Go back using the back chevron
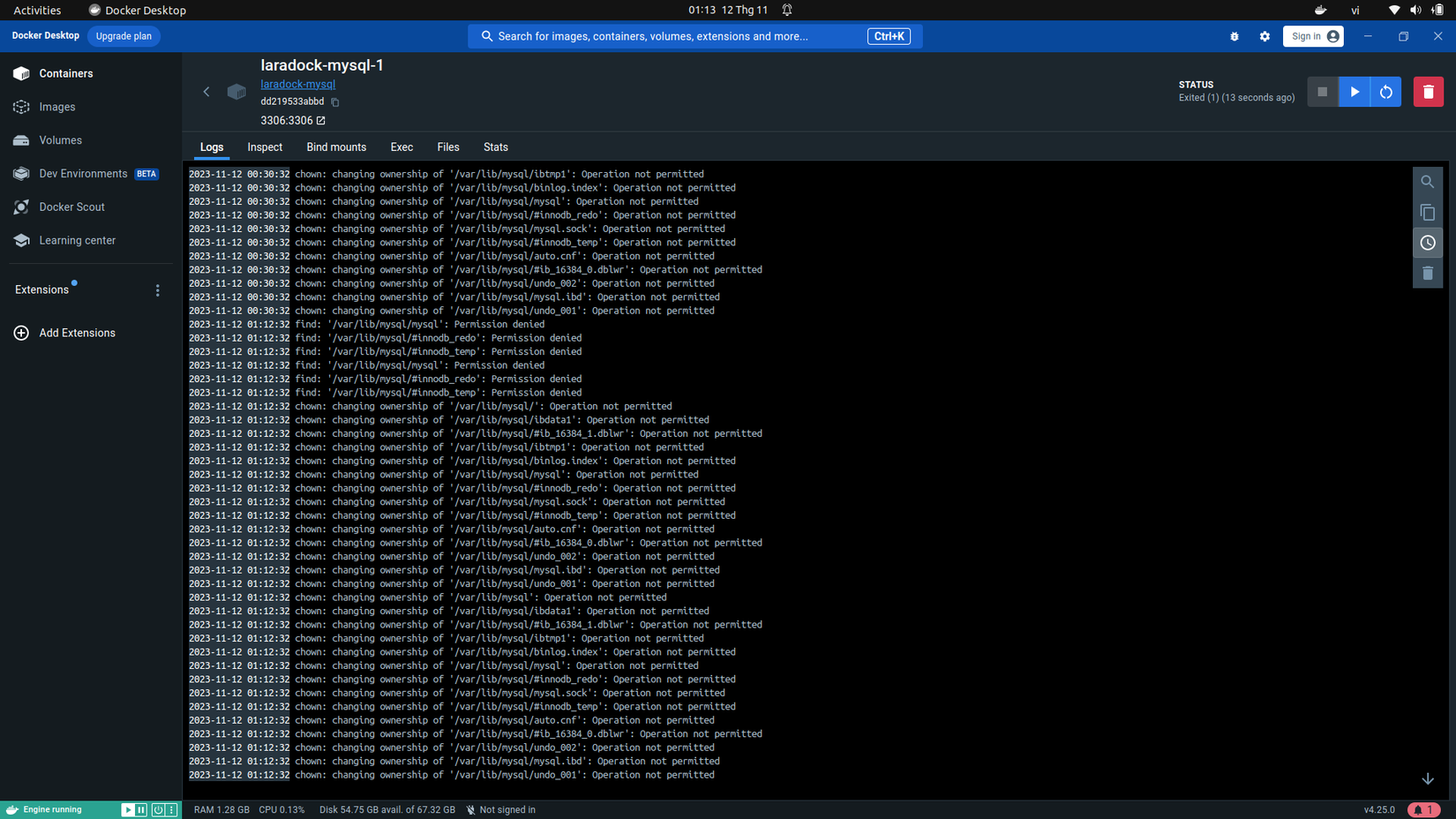Screen dimensions: 1456x819 (x=206, y=91)
